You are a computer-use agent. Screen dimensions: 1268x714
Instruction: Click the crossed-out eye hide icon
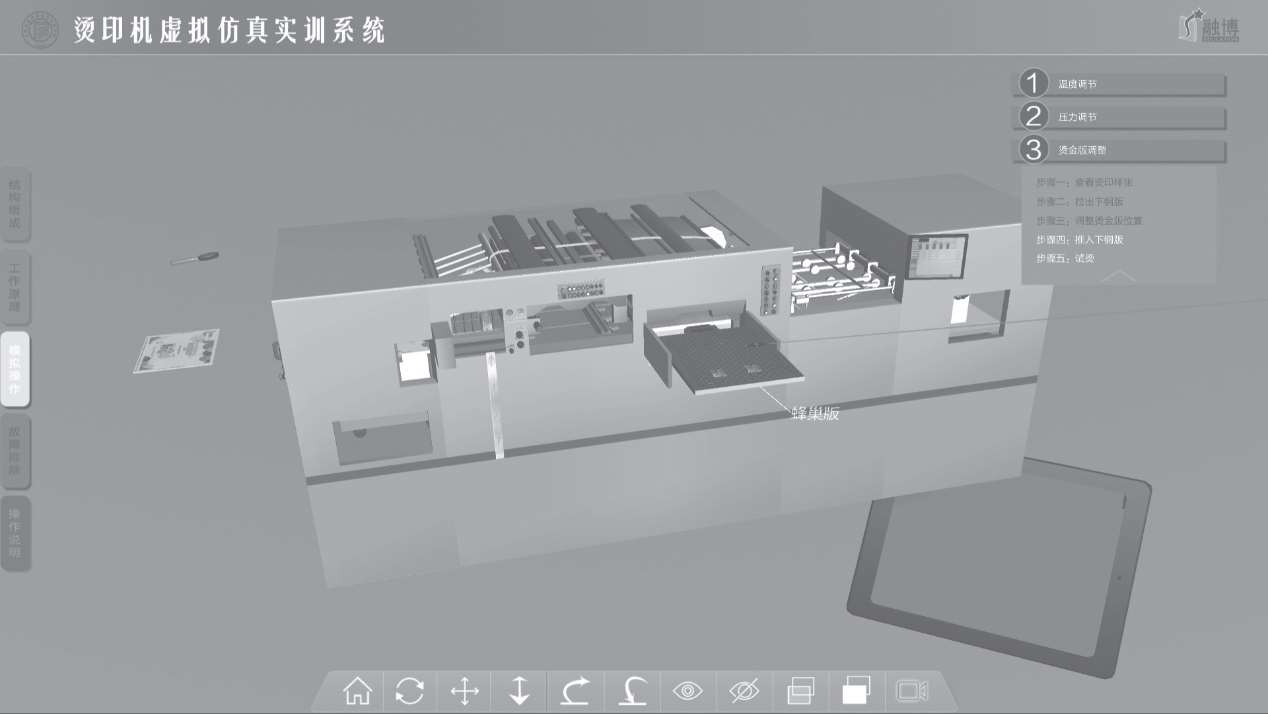[x=744, y=691]
